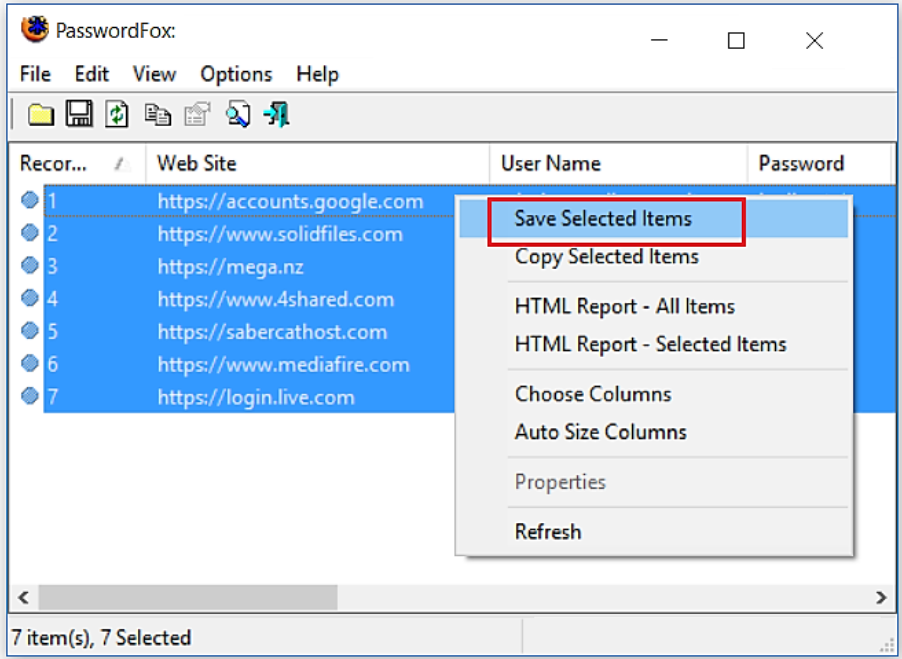The image size is (902, 659).
Task: Click the Select Folders toolbar icon
Action: [x=41, y=114]
